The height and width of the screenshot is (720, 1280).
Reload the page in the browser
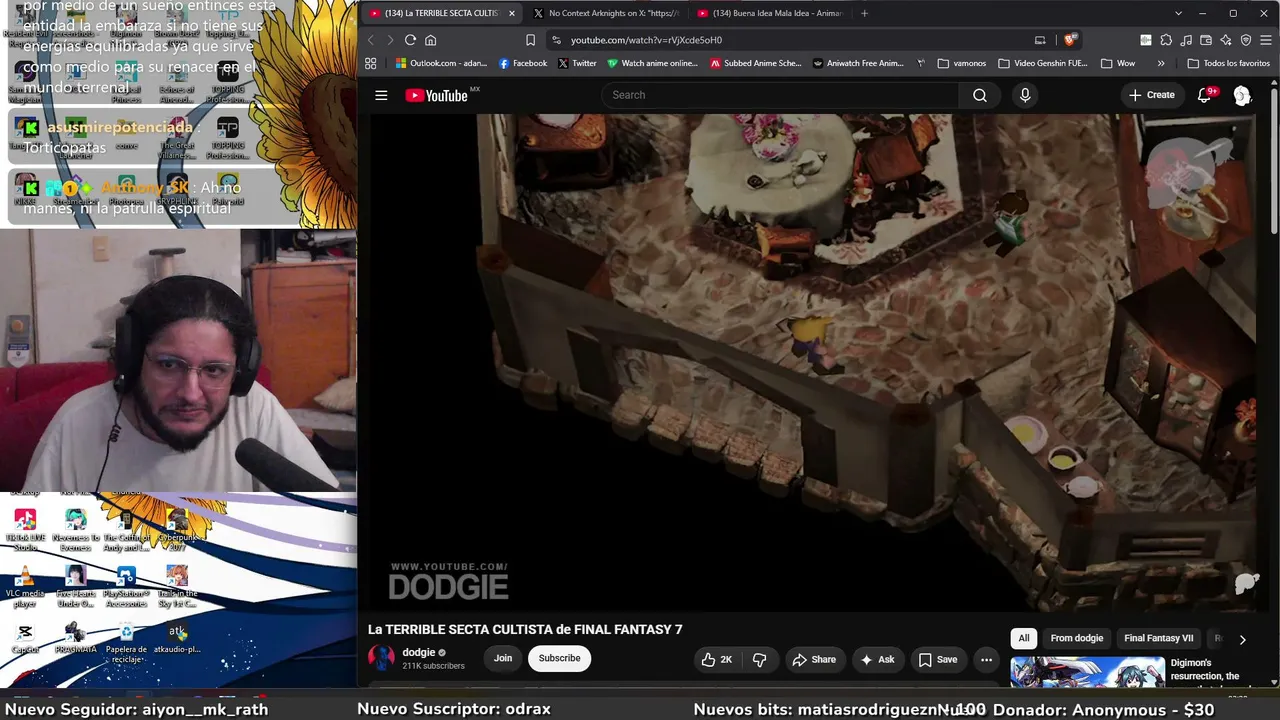410,40
